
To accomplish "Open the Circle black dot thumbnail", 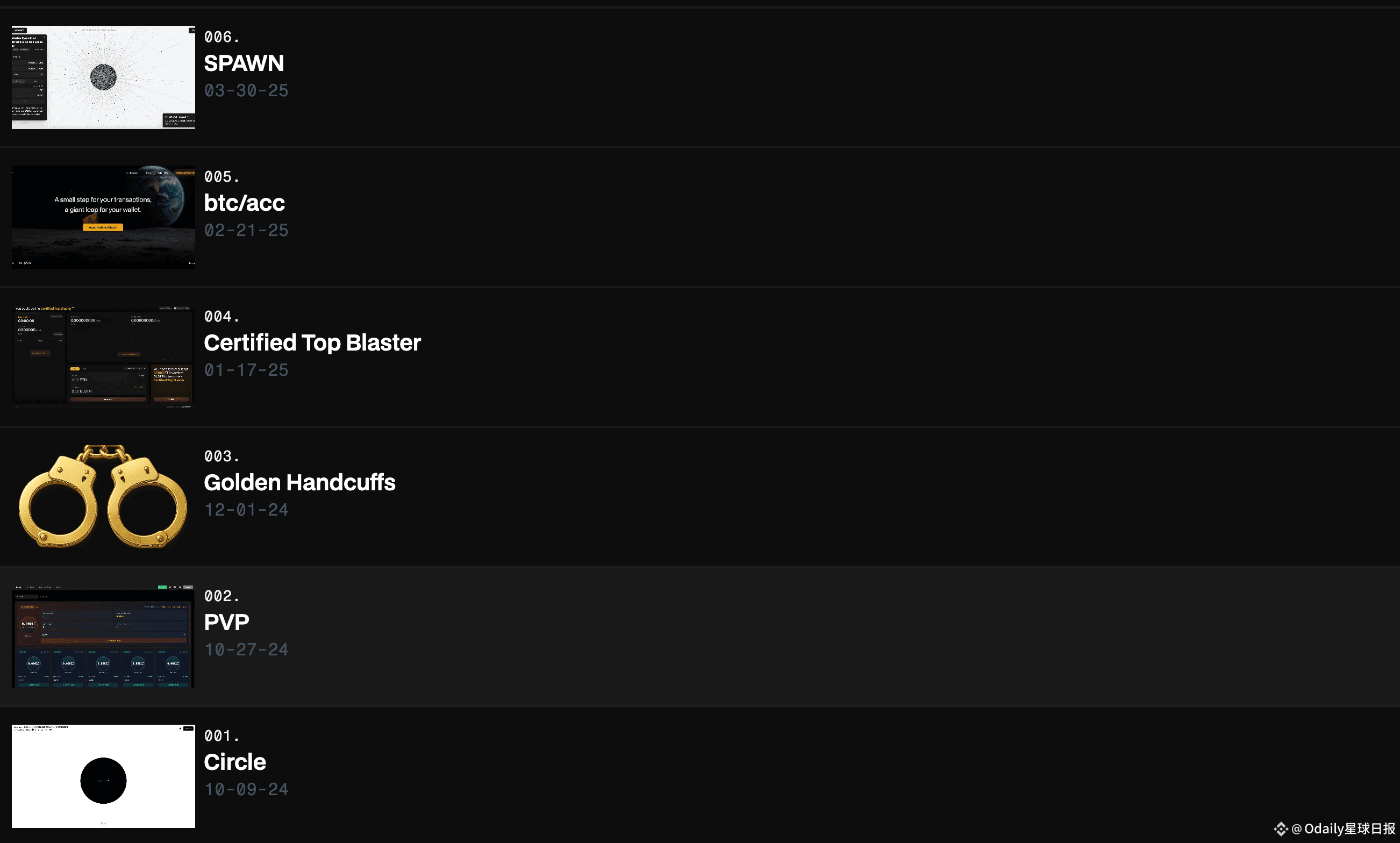I will 103,776.
